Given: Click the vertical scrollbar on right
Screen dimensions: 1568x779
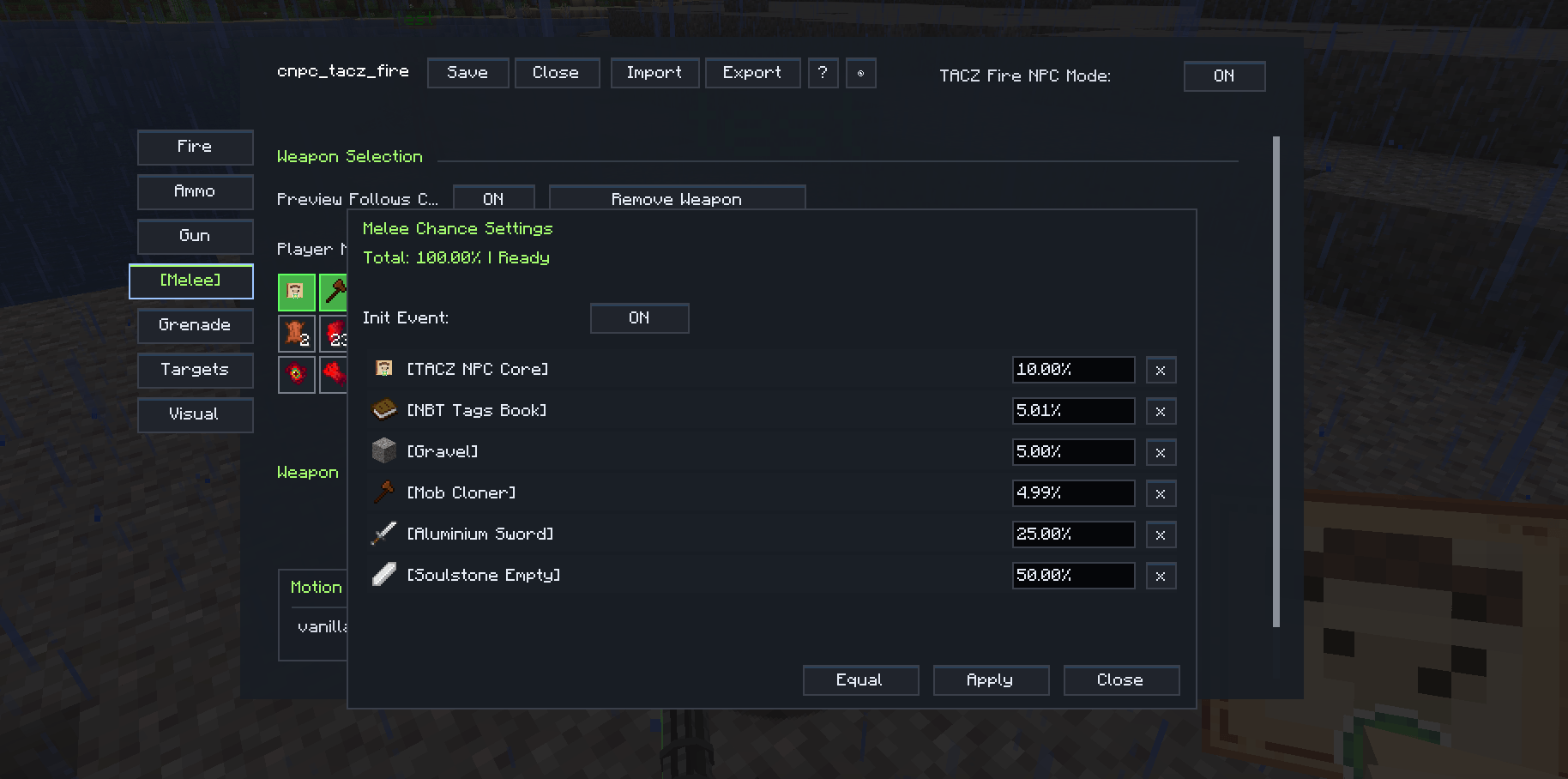Looking at the screenshot, I should click(1276, 382).
